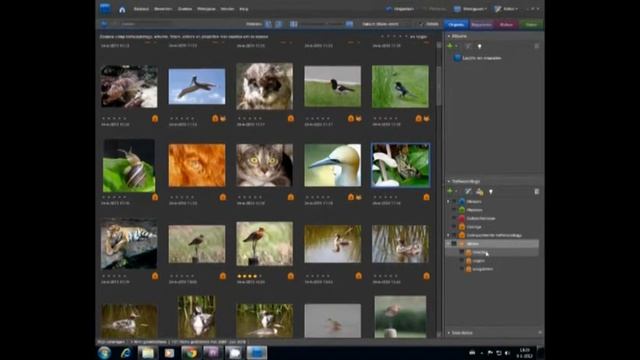The image size is (640, 360).
Task: Click the blue album icon for last six months
Action: [457, 58]
